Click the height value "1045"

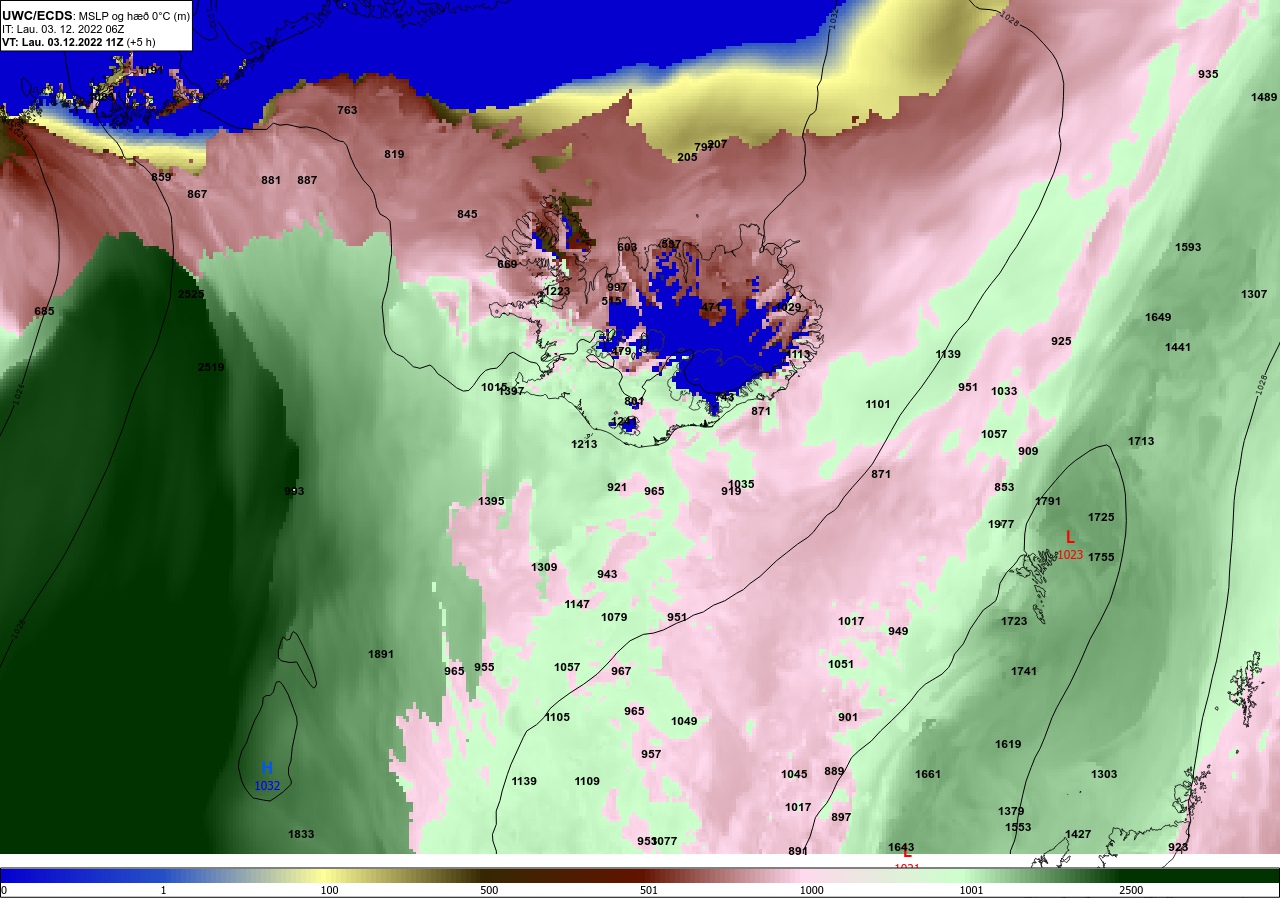(794, 774)
